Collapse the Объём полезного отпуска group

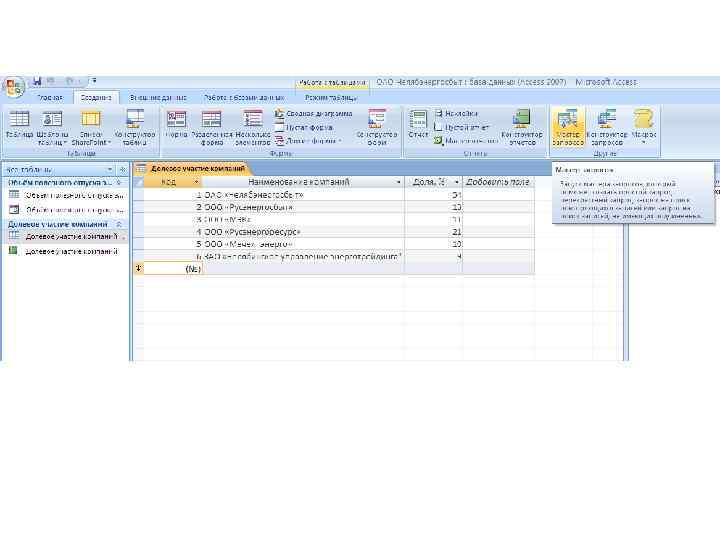click(x=119, y=182)
